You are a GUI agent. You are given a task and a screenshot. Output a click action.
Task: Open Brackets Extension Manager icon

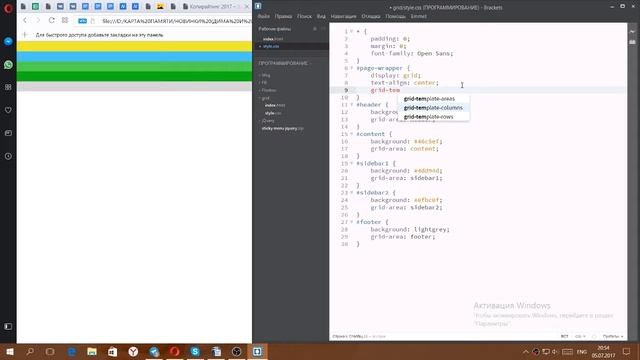point(633,42)
